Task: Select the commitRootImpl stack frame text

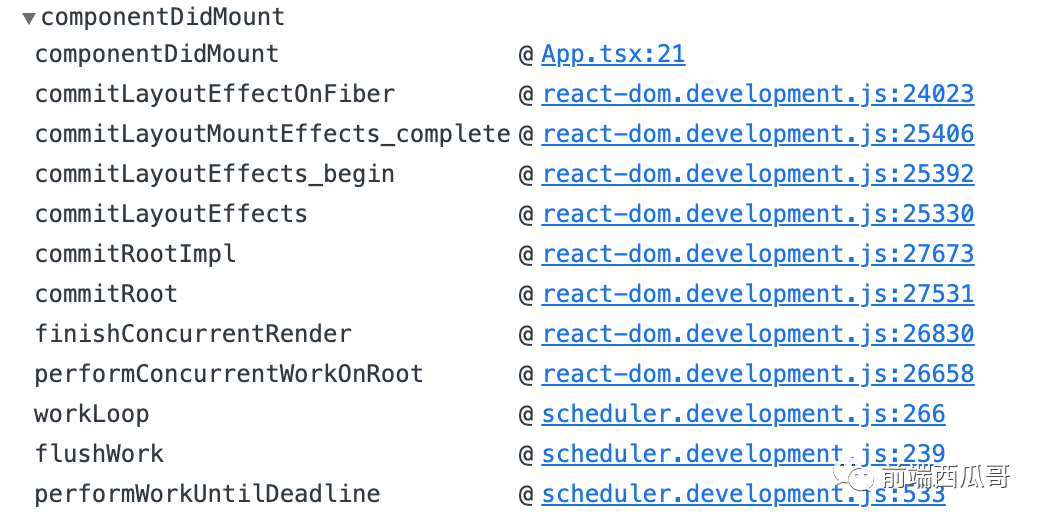Action: 135,254
